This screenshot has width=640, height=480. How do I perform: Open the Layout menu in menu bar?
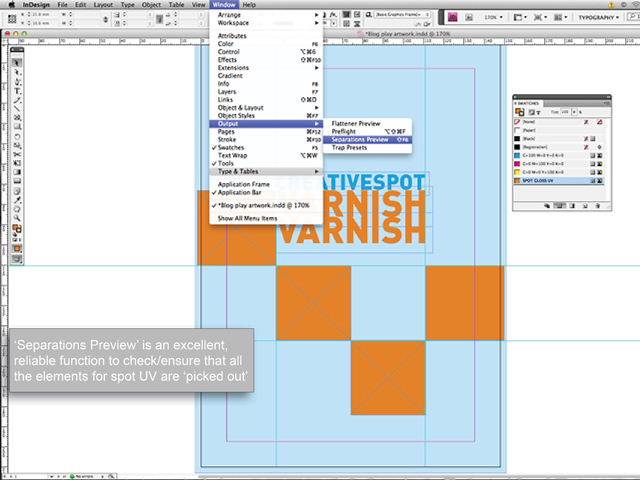pos(103,4)
